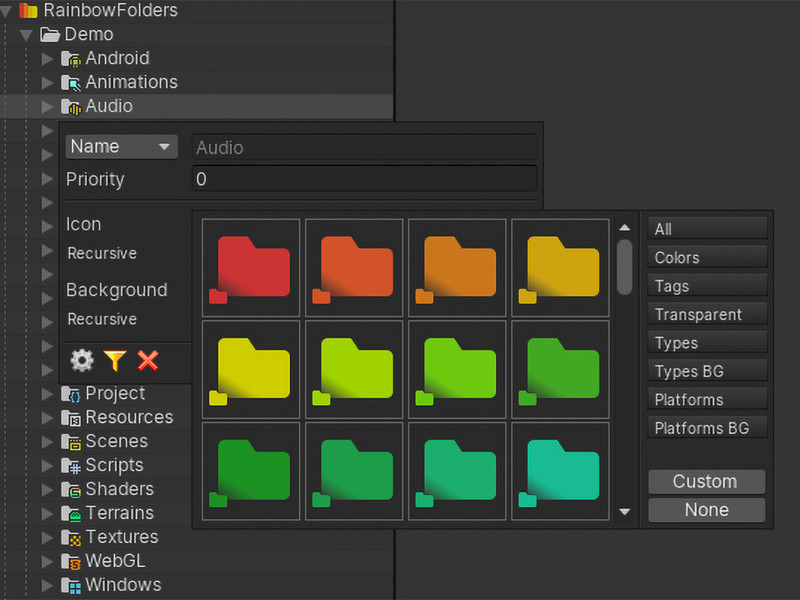Collapse the Demo folder arrow
The height and width of the screenshot is (600, 800).
point(26,35)
